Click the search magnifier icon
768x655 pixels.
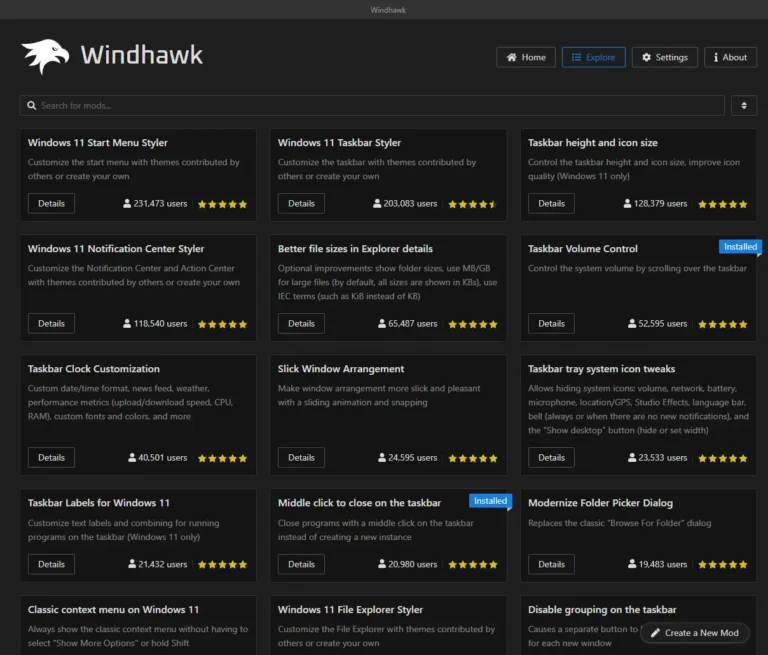32,105
